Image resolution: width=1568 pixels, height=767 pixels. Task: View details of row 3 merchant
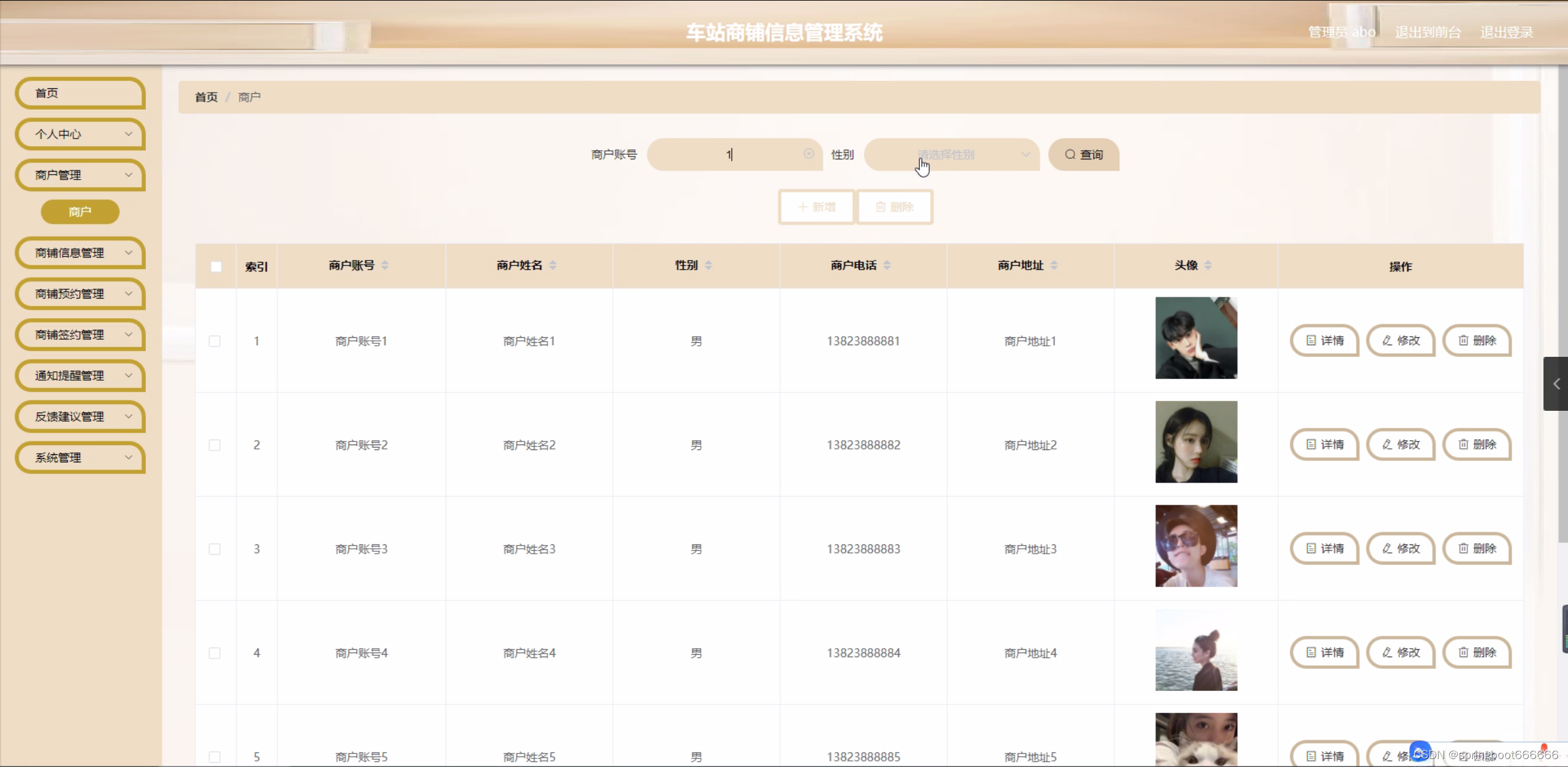1325,548
